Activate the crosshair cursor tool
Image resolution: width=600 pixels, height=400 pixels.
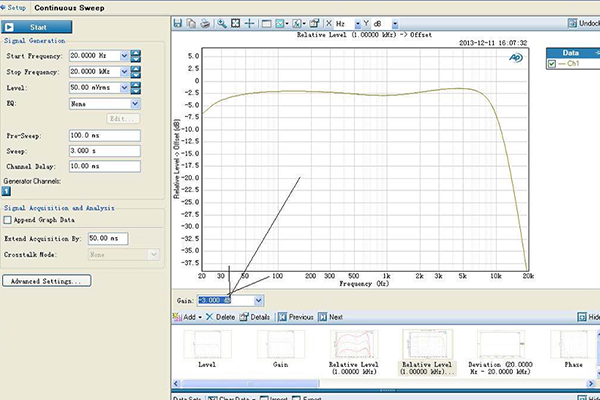[249, 22]
